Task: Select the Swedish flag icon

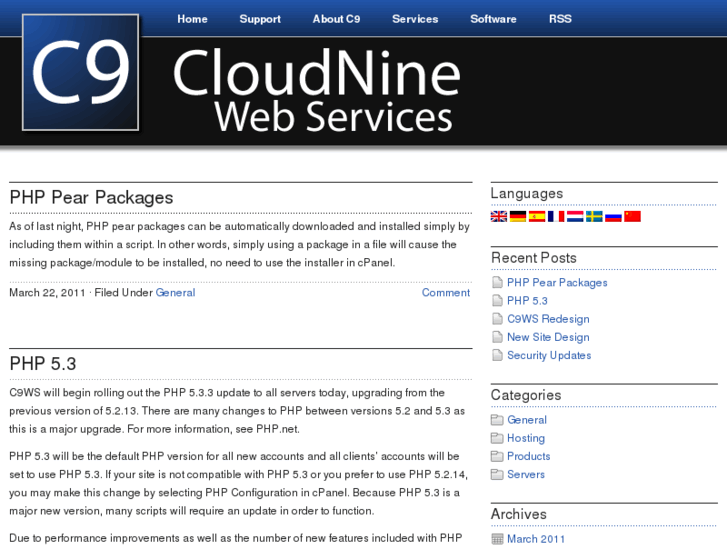Action: [x=594, y=216]
